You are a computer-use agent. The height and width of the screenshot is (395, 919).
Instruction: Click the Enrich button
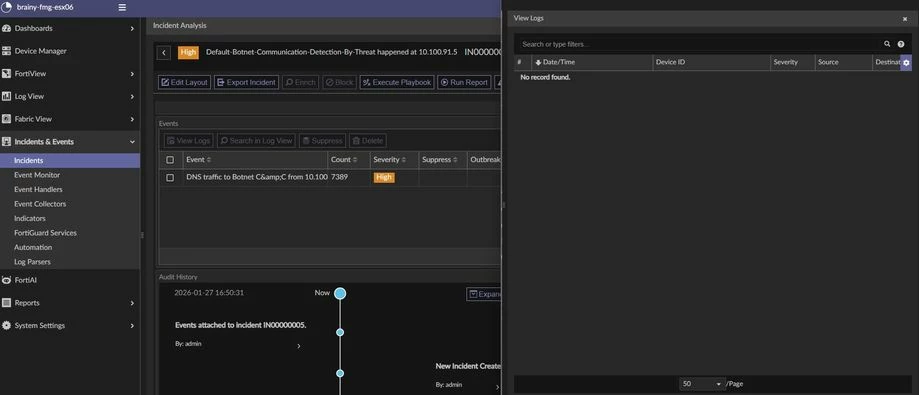pyautogui.click(x=300, y=83)
